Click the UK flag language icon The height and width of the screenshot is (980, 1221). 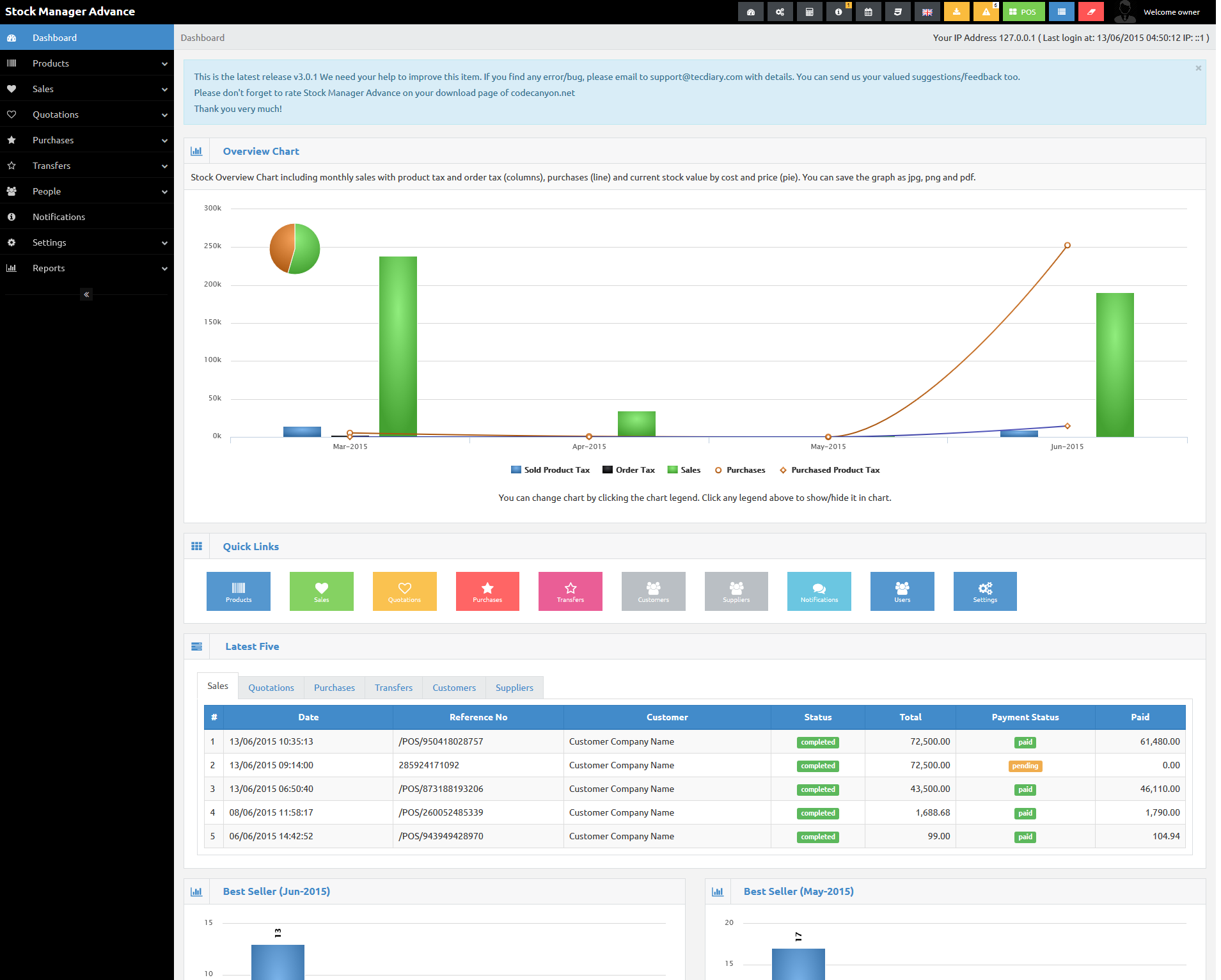click(x=927, y=12)
